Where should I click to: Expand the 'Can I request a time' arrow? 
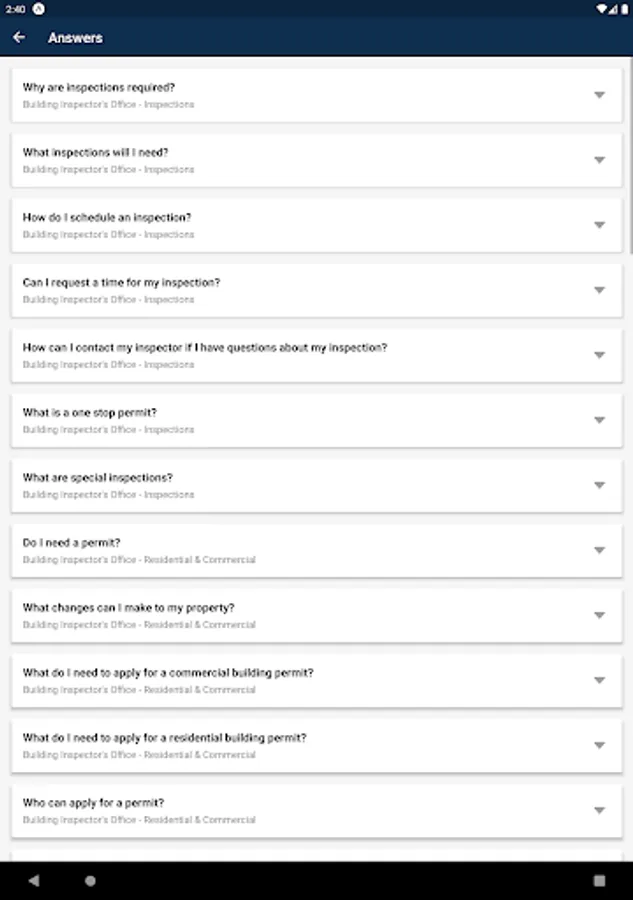pos(599,290)
